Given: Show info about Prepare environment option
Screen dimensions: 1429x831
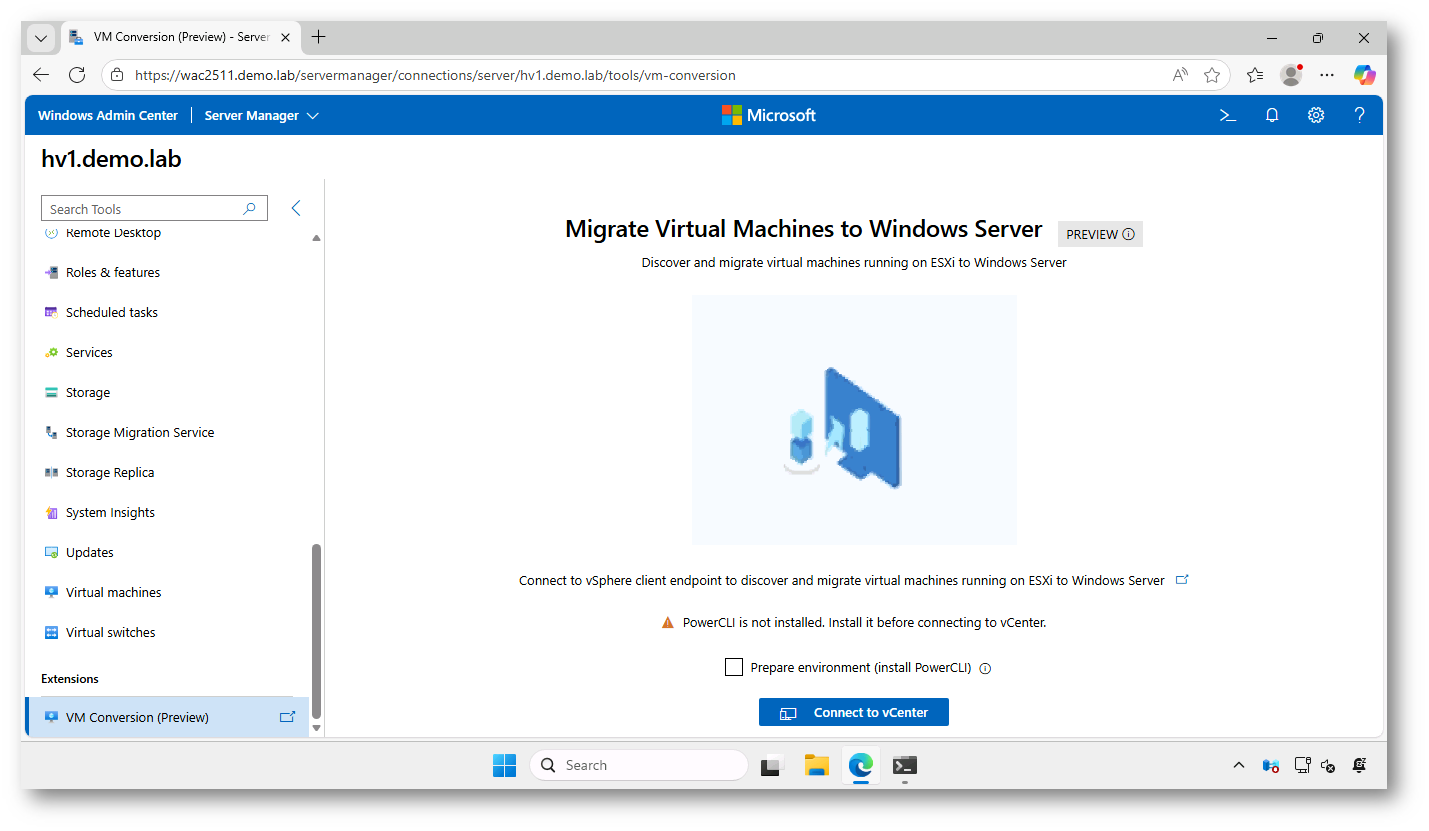Looking at the screenshot, I should pyautogui.click(x=985, y=668).
